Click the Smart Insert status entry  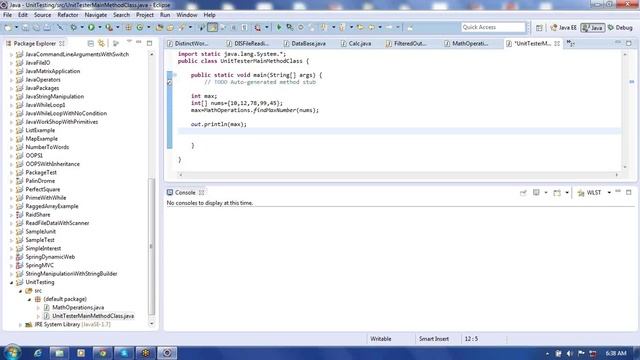pos(434,339)
